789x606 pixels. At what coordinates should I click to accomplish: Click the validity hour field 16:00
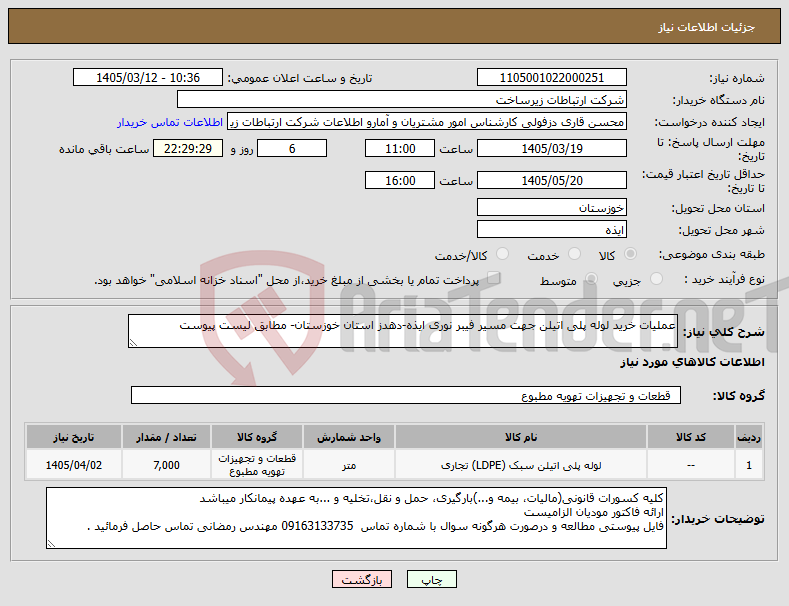tap(400, 180)
